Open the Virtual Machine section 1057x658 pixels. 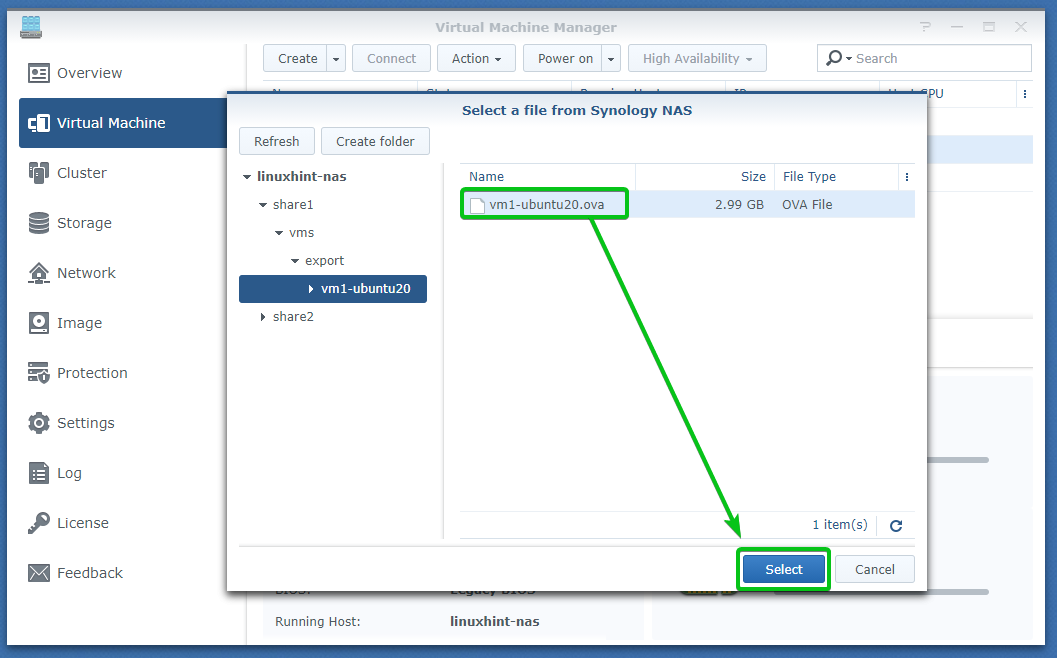click(x=123, y=123)
